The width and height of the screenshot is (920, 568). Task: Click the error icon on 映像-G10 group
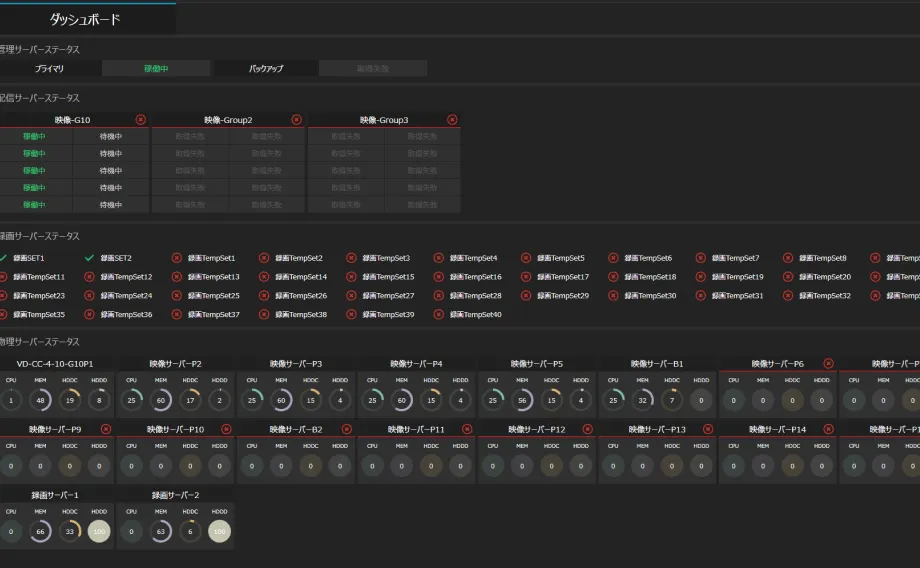tap(141, 120)
